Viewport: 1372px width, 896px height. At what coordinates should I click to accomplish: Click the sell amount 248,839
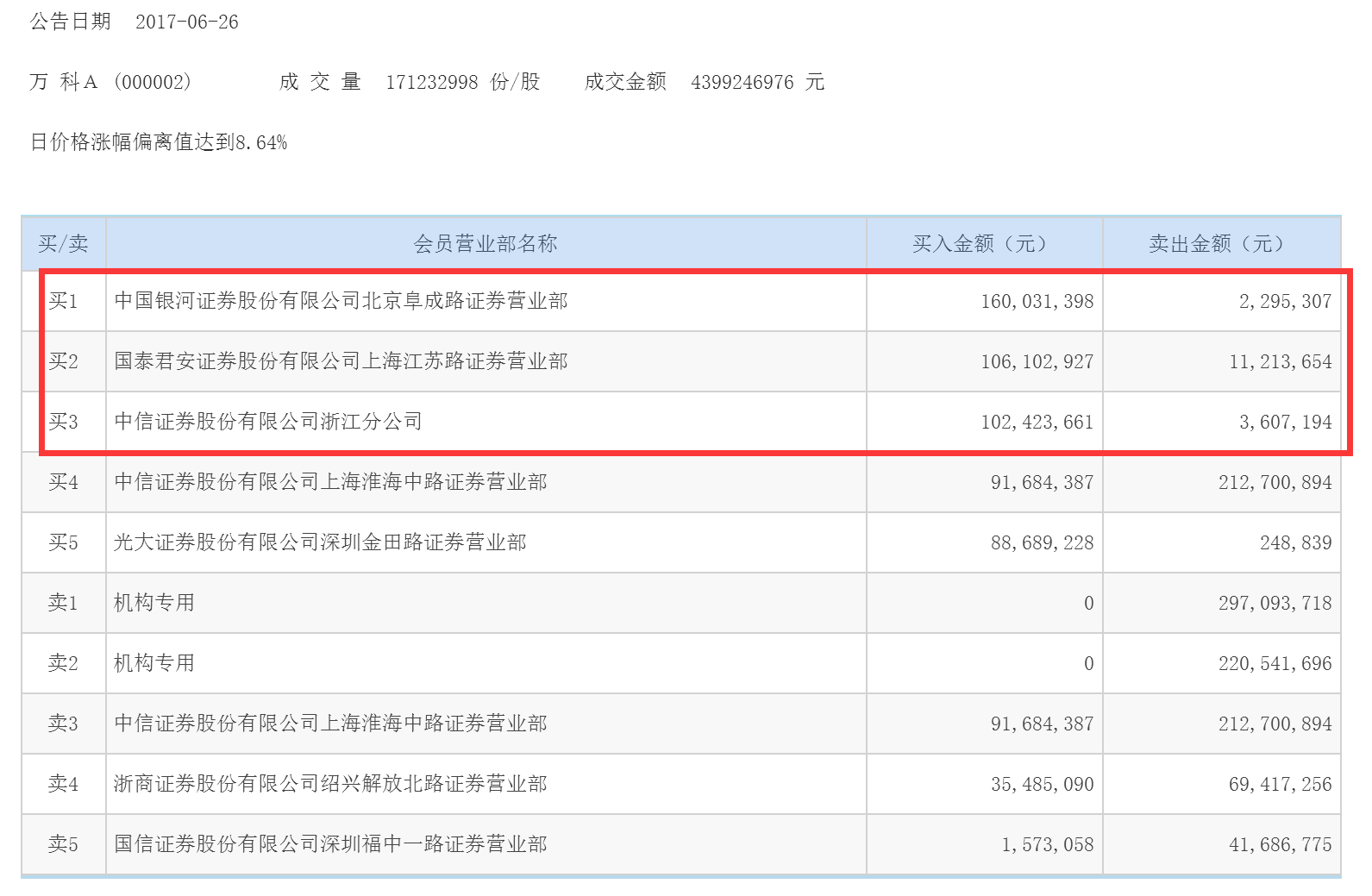point(1295,542)
